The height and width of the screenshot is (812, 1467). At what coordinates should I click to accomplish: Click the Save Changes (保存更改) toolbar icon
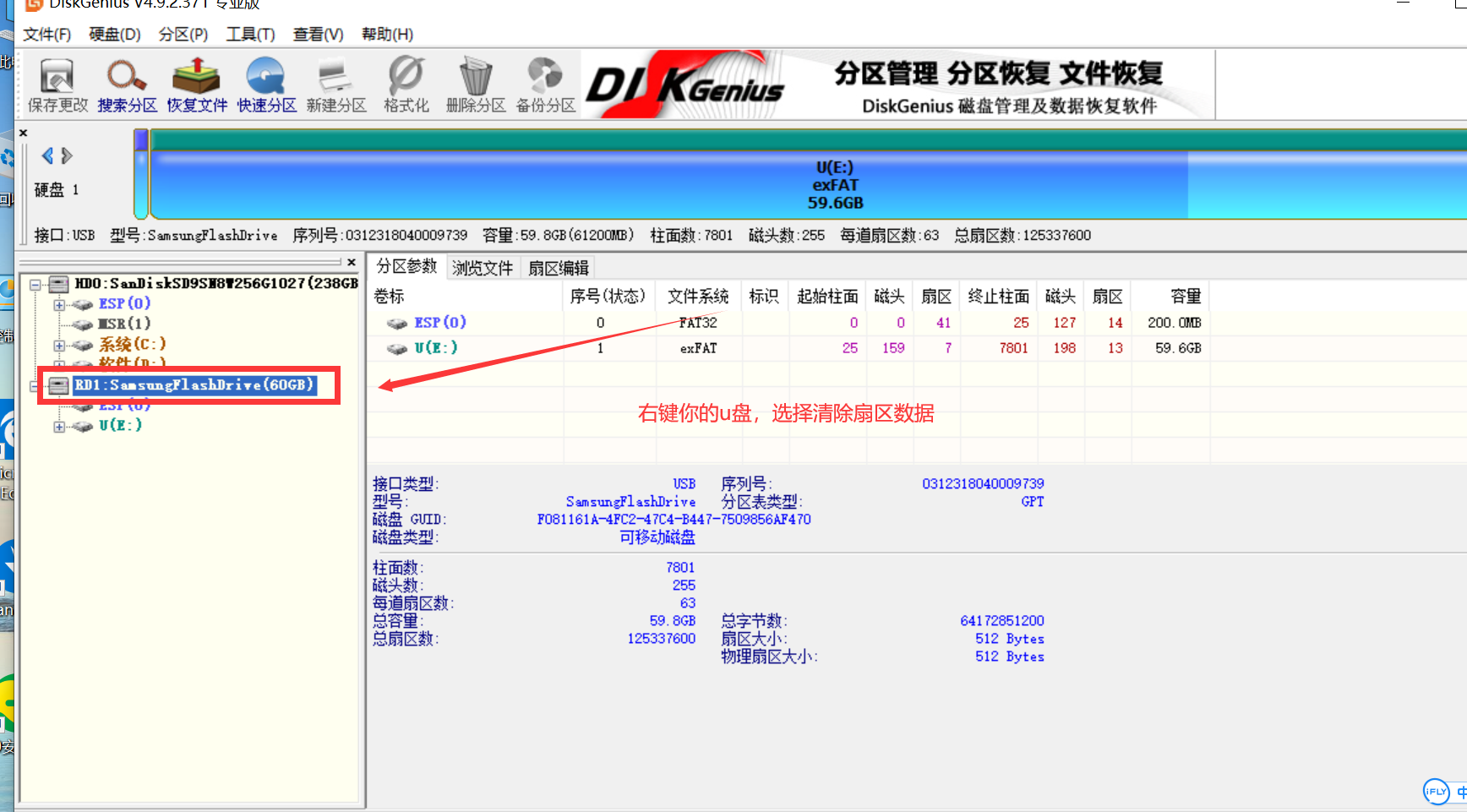click(x=57, y=84)
